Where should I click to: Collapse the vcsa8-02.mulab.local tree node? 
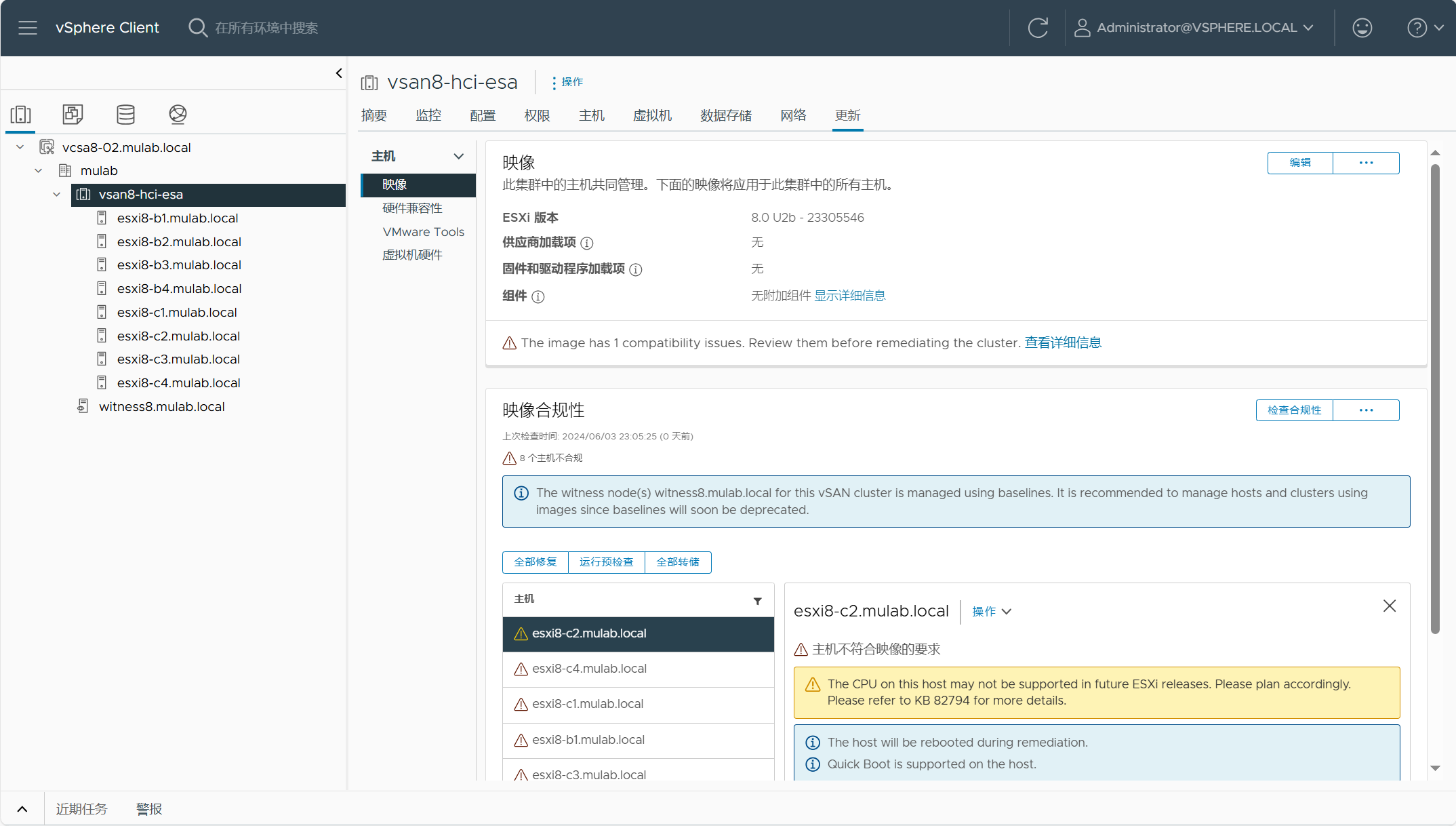point(20,147)
